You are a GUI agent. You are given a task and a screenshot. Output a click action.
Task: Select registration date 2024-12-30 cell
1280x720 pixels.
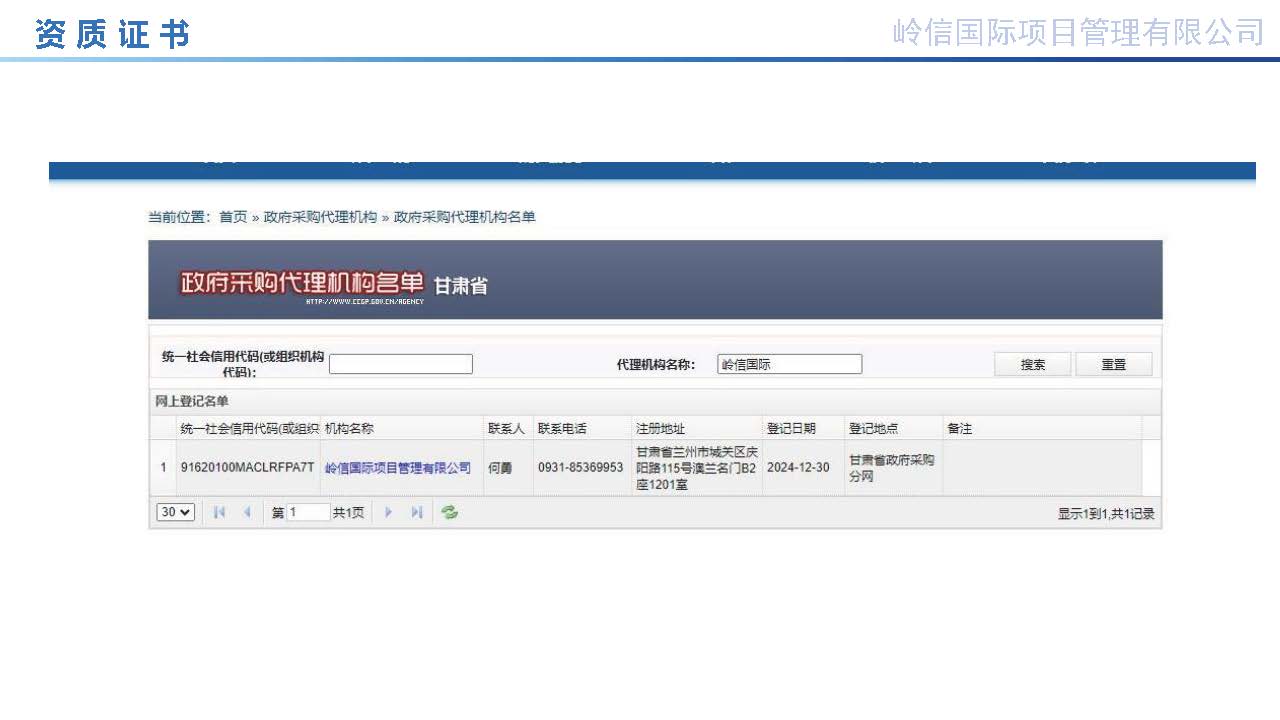tap(804, 468)
